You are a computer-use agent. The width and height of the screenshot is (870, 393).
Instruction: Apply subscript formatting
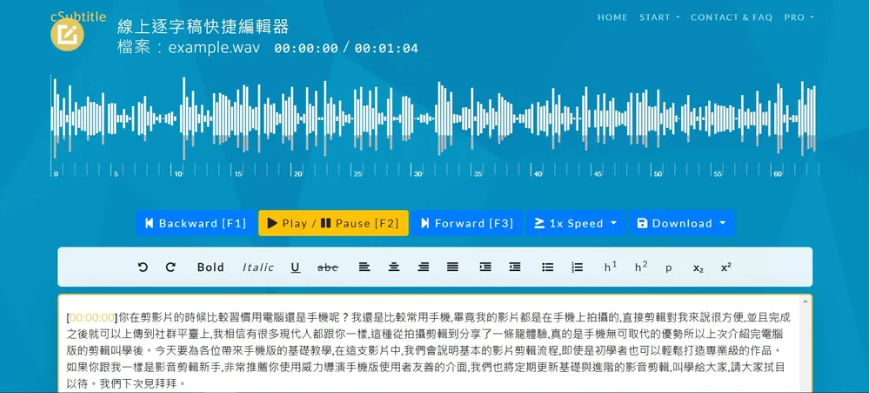point(698,268)
